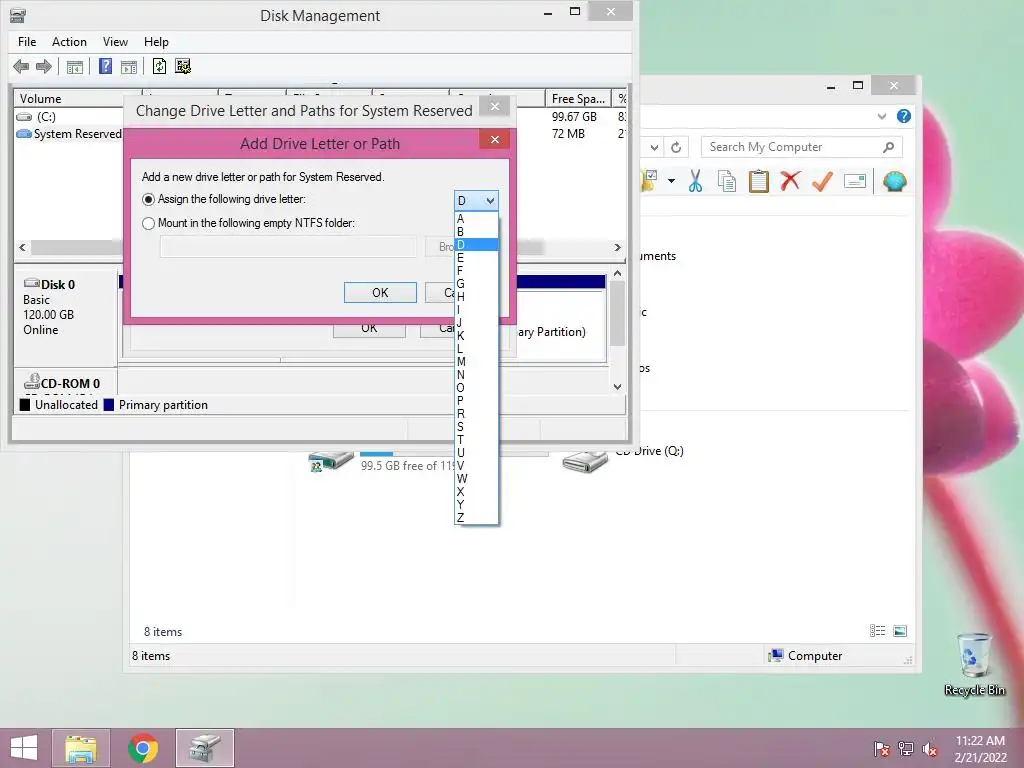Click the Copy pages icon in Explorer toolbar
The height and width of the screenshot is (768, 1024).
click(x=727, y=181)
